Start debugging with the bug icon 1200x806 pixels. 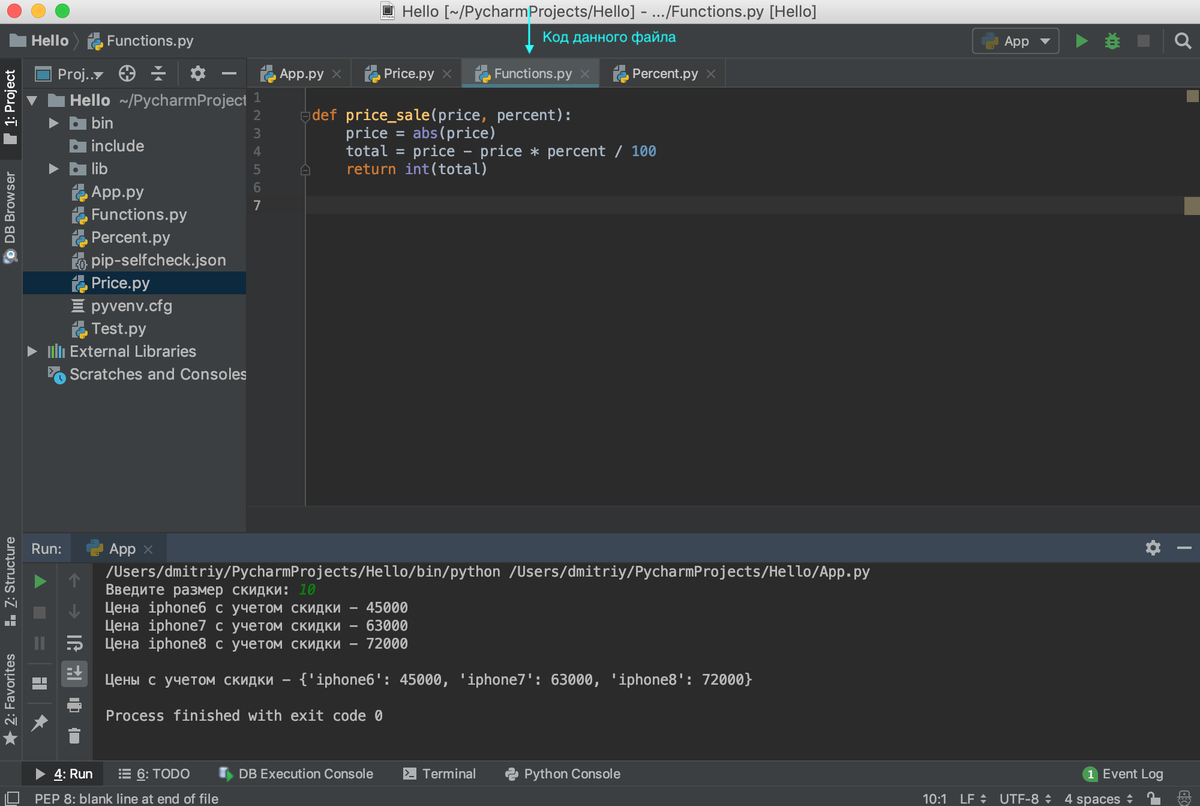coord(1112,41)
